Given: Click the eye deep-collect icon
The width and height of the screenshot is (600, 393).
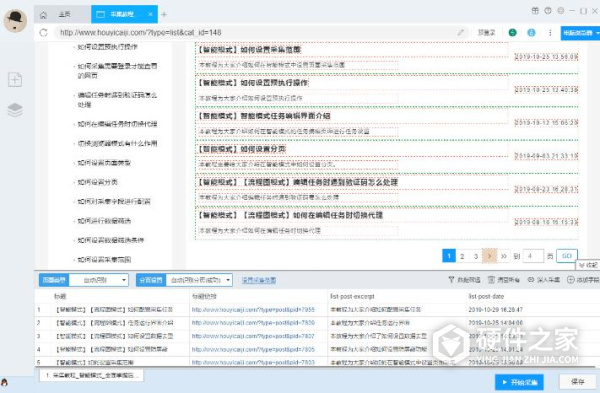Looking at the screenshot, I should click(x=531, y=280).
